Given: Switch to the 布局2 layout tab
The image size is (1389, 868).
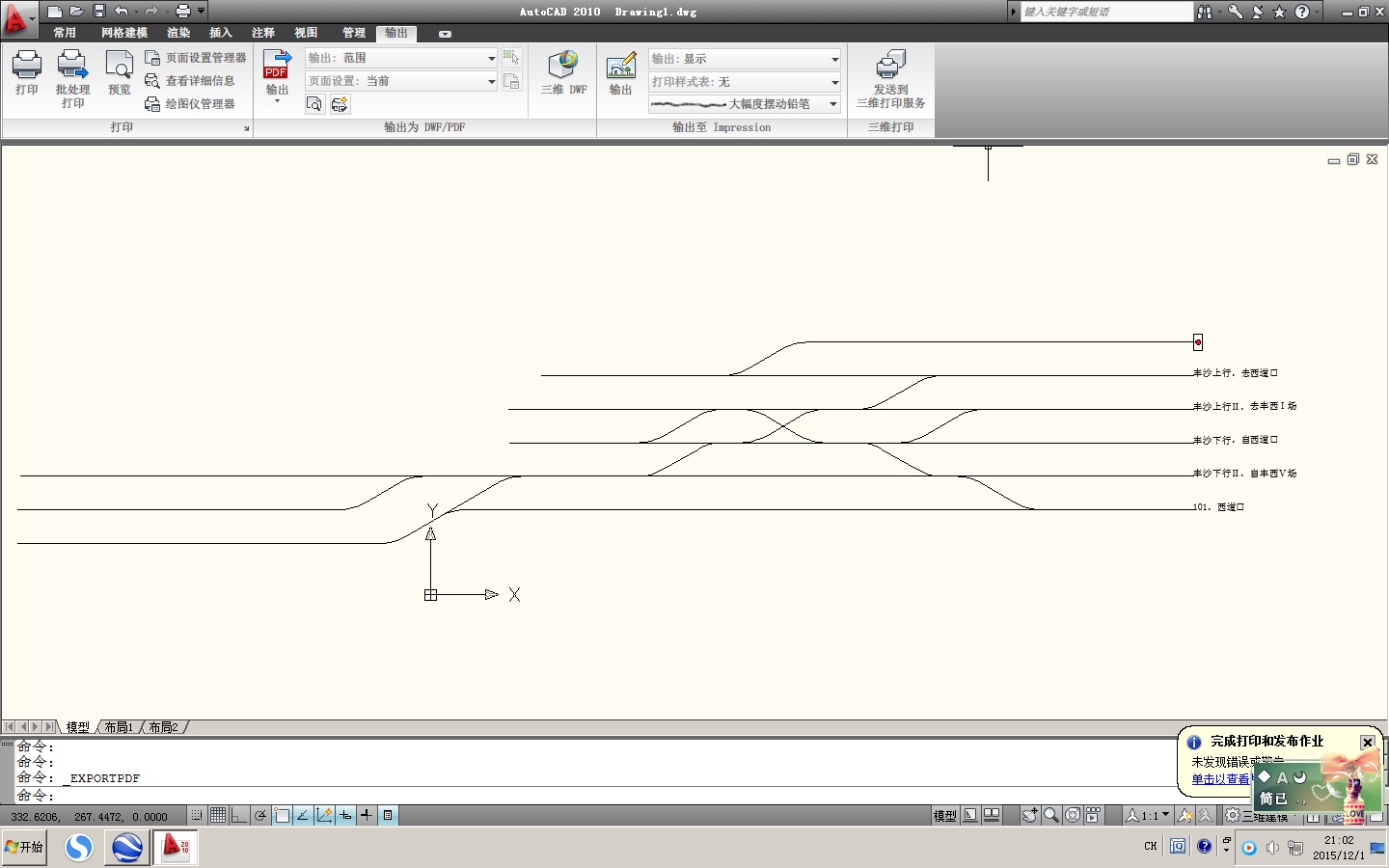Looking at the screenshot, I should point(163,727).
